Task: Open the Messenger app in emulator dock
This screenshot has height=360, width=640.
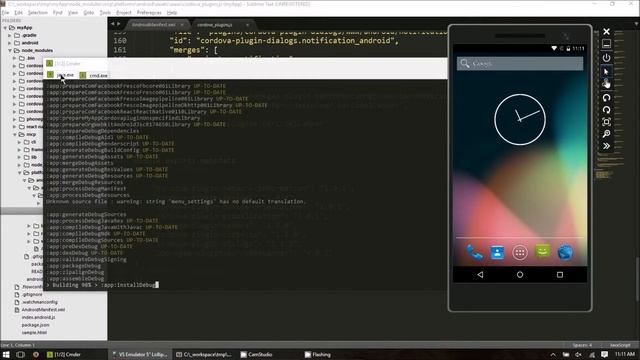Action: [542, 251]
